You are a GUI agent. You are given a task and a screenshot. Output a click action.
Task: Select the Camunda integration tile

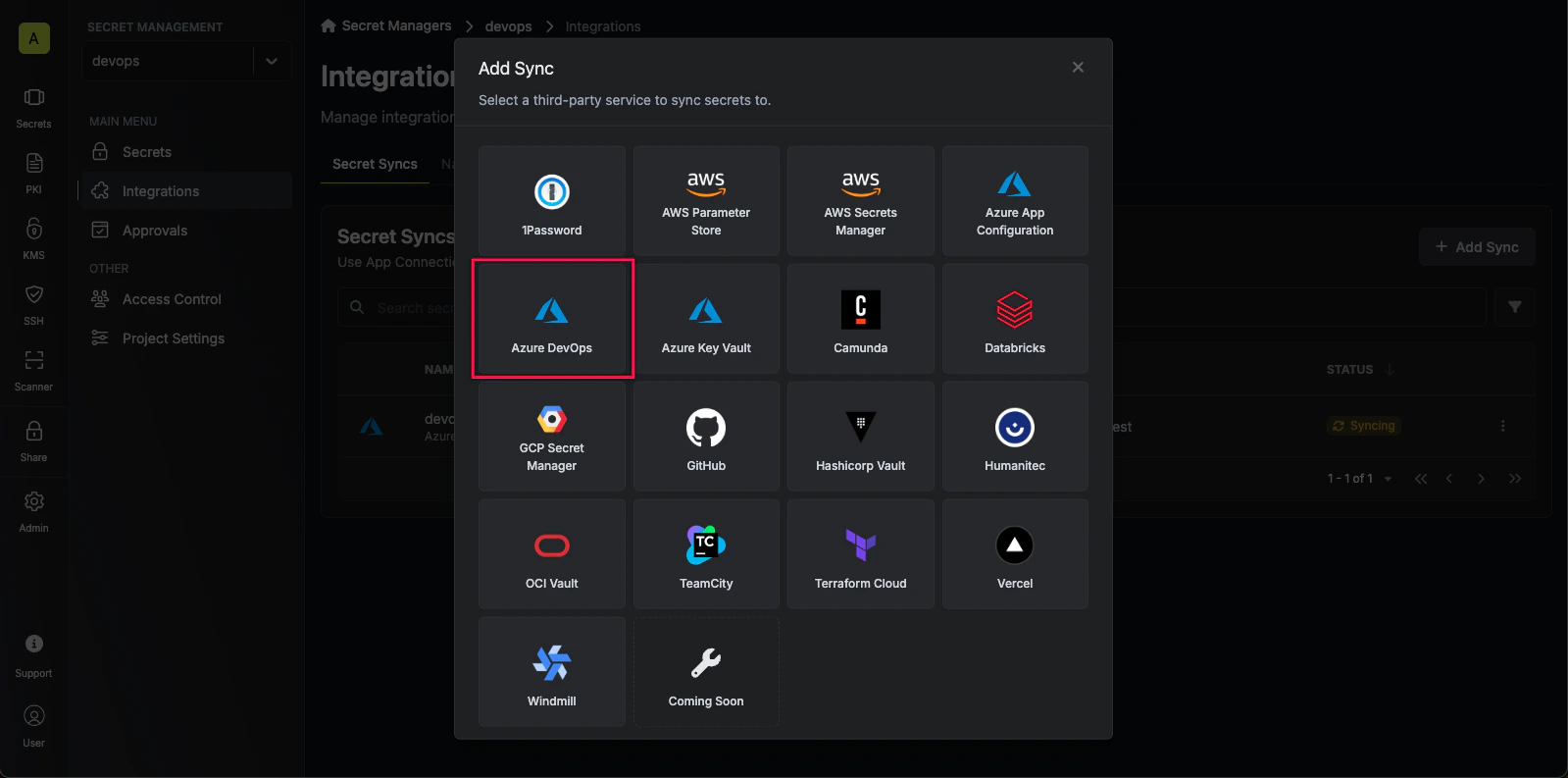pos(861,319)
